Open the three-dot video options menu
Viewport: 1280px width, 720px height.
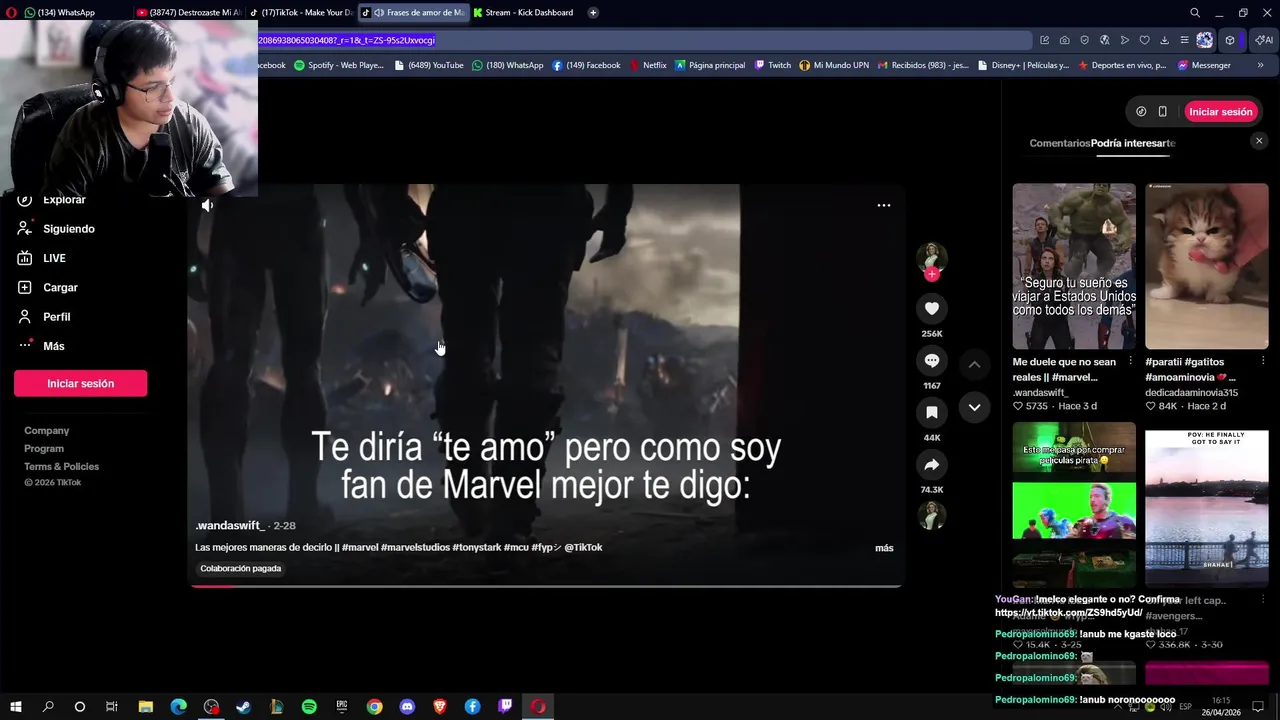point(884,205)
